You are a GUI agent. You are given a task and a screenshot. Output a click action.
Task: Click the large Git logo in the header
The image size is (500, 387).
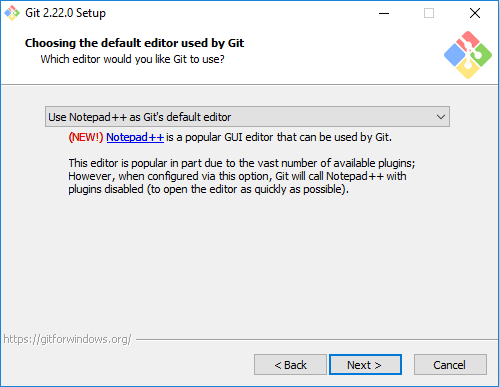click(468, 55)
